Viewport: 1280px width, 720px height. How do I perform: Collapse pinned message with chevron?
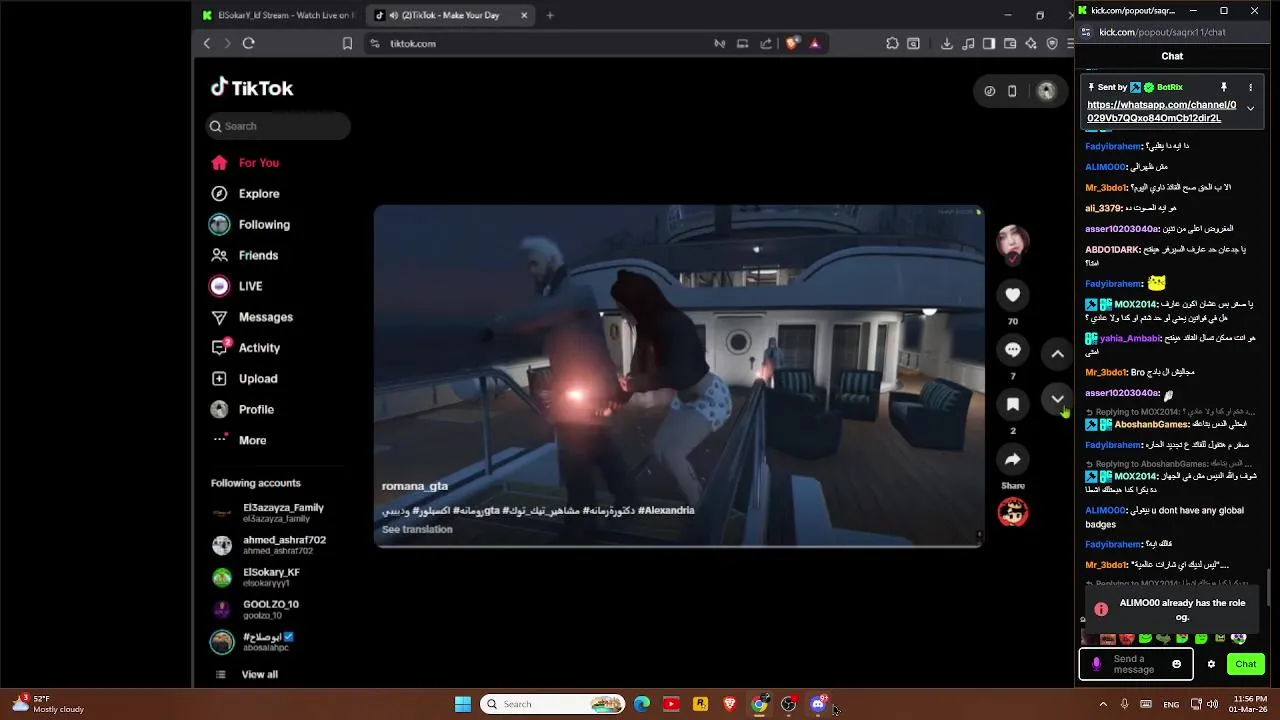point(1250,109)
